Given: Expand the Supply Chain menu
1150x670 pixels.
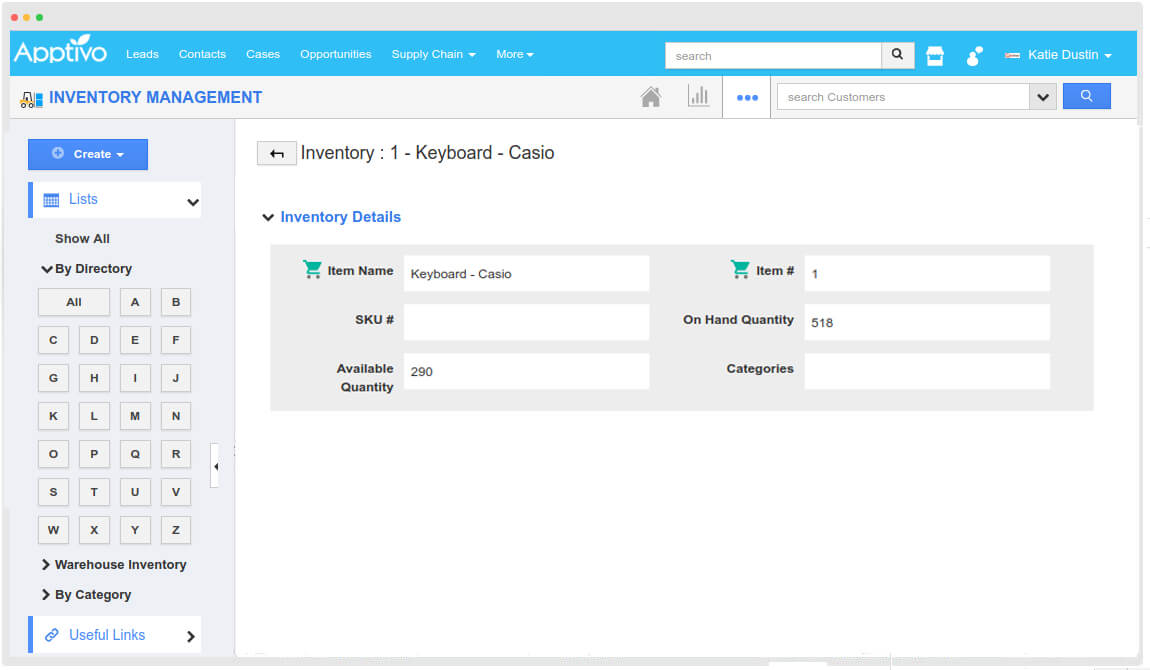Looking at the screenshot, I should coord(433,54).
